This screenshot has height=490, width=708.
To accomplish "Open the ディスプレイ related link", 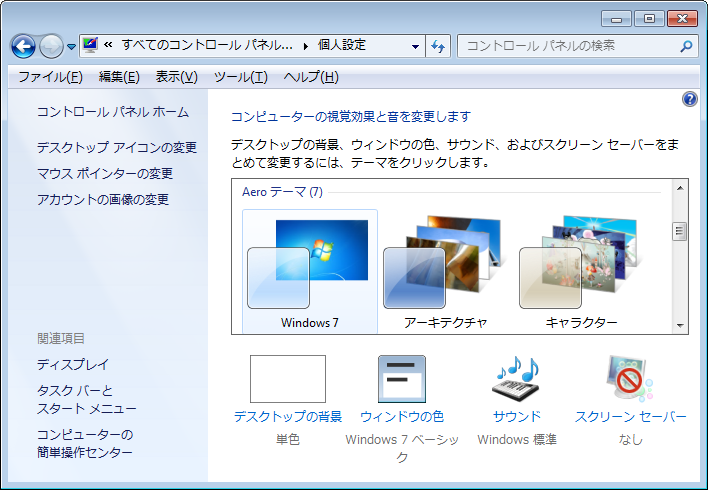I will 73,364.
